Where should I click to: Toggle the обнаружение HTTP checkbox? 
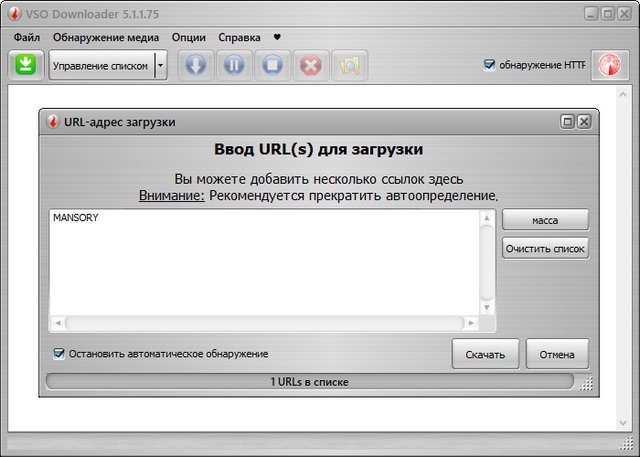click(x=489, y=64)
